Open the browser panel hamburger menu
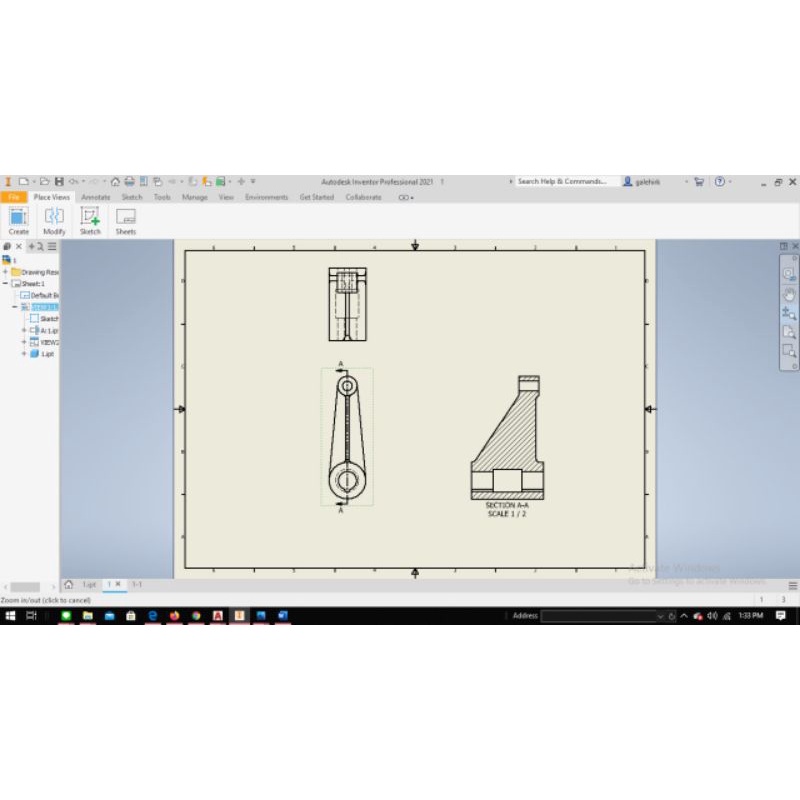800x800 pixels. point(52,246)
